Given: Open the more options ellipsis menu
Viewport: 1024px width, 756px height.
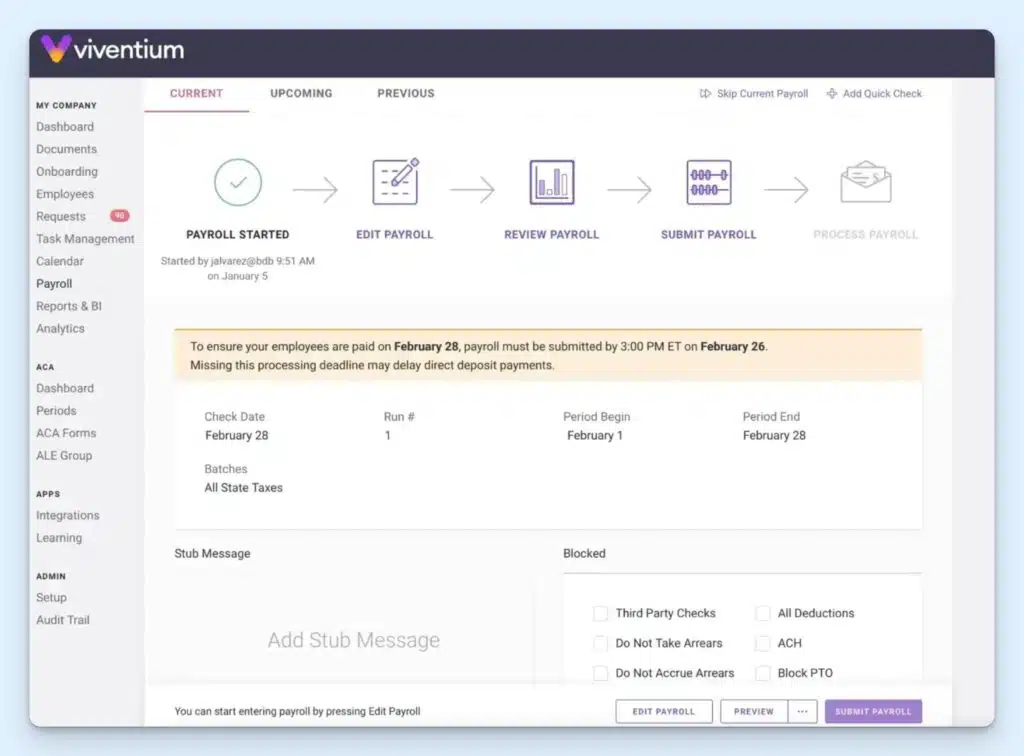Looking at the screenshot, I should coord(803,712).
